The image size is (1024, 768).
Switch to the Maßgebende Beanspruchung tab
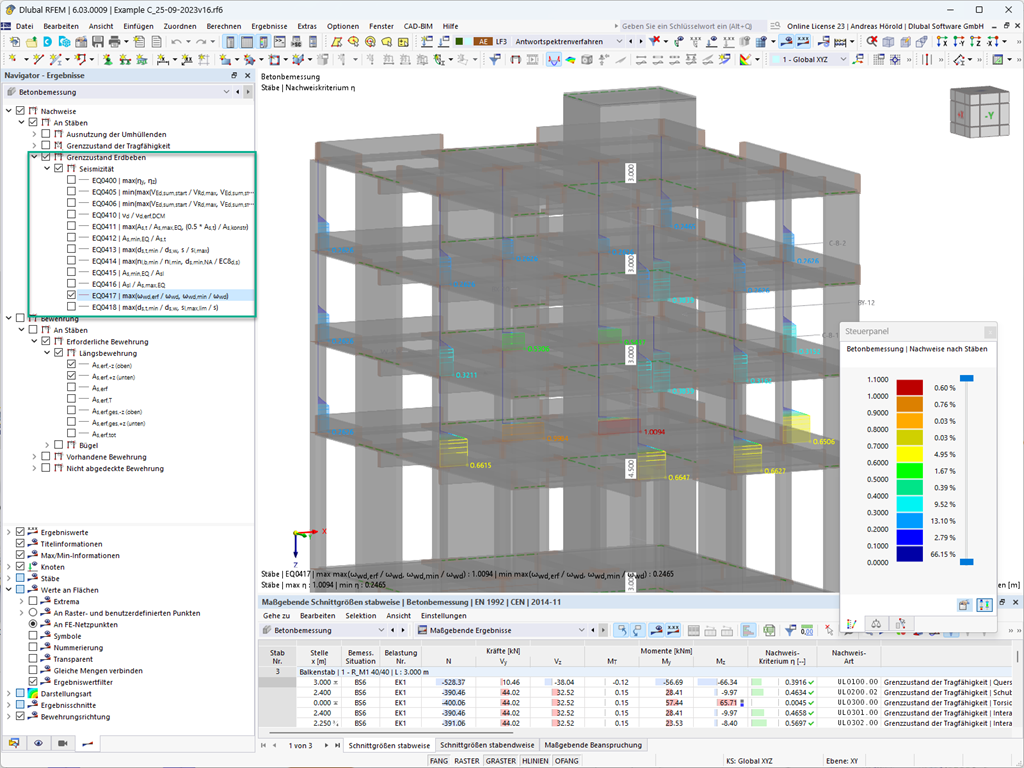click(x=593, y=744)
